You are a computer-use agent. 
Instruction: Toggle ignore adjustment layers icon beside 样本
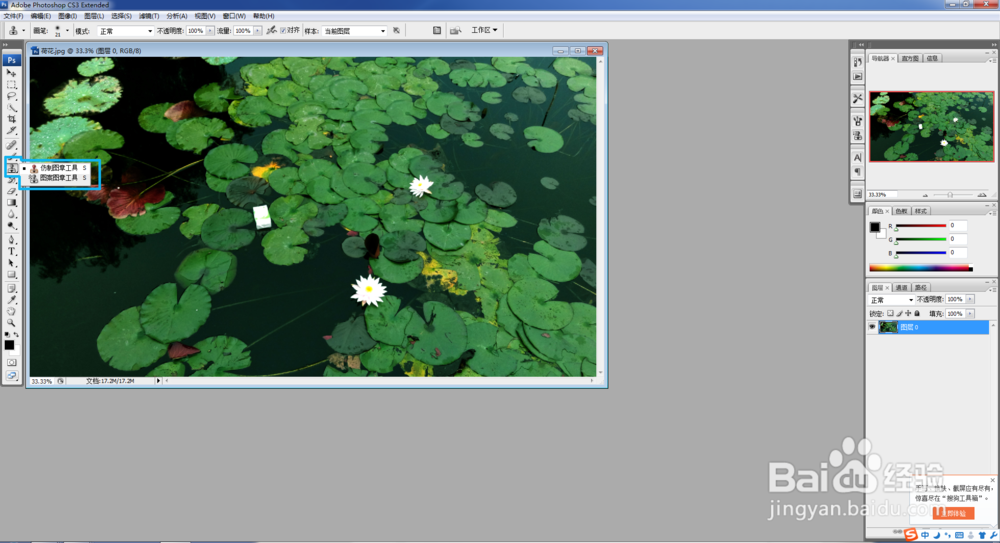pyautogui.click(x=397, y=31)
